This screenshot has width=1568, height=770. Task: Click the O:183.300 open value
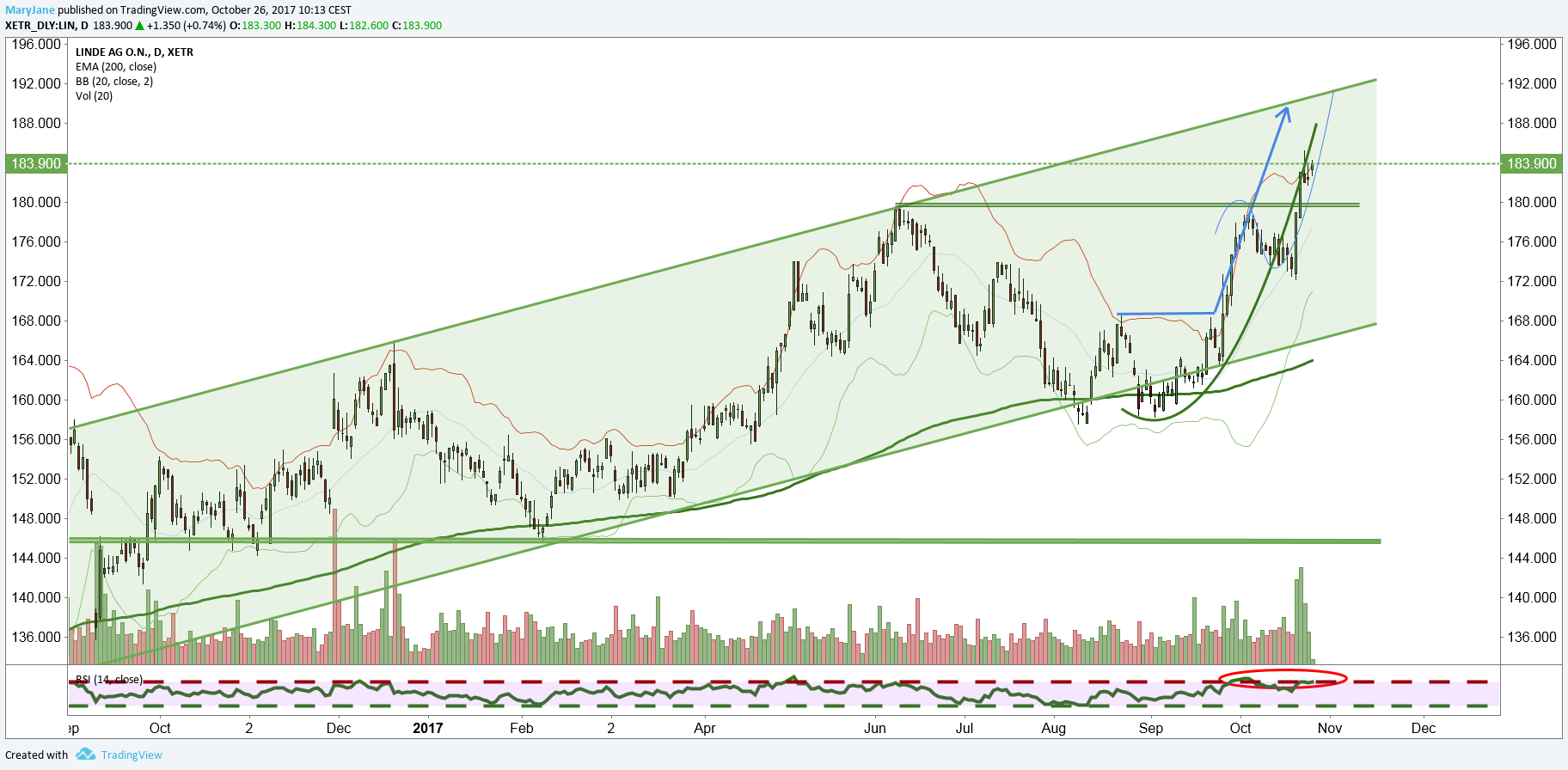click(255, 26)
